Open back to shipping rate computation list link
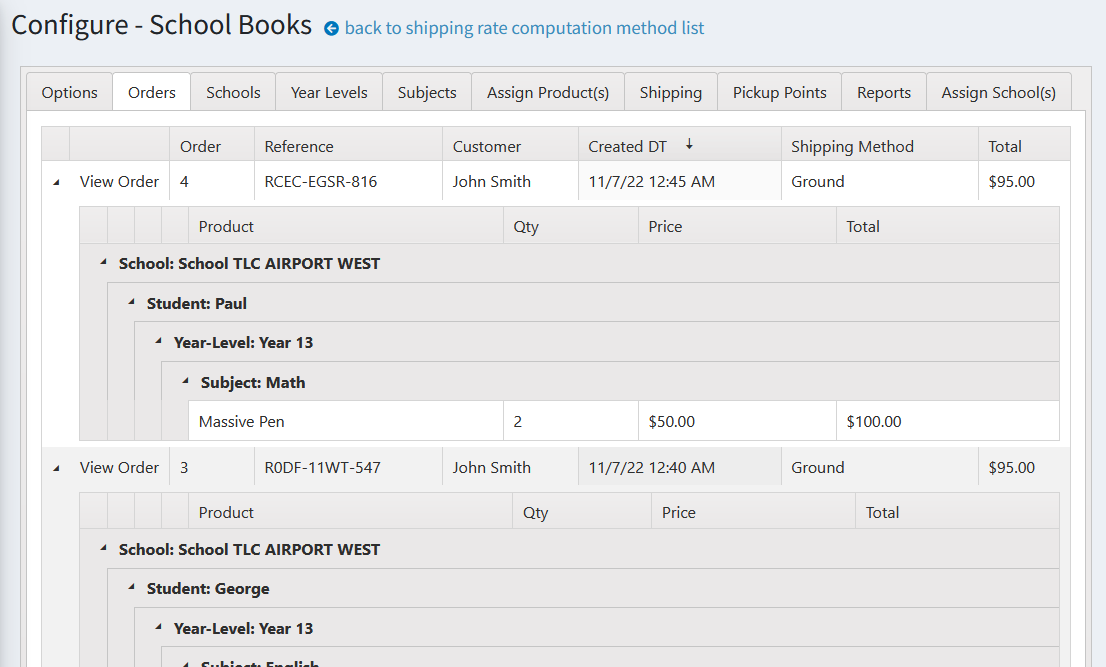 point(524,29)
